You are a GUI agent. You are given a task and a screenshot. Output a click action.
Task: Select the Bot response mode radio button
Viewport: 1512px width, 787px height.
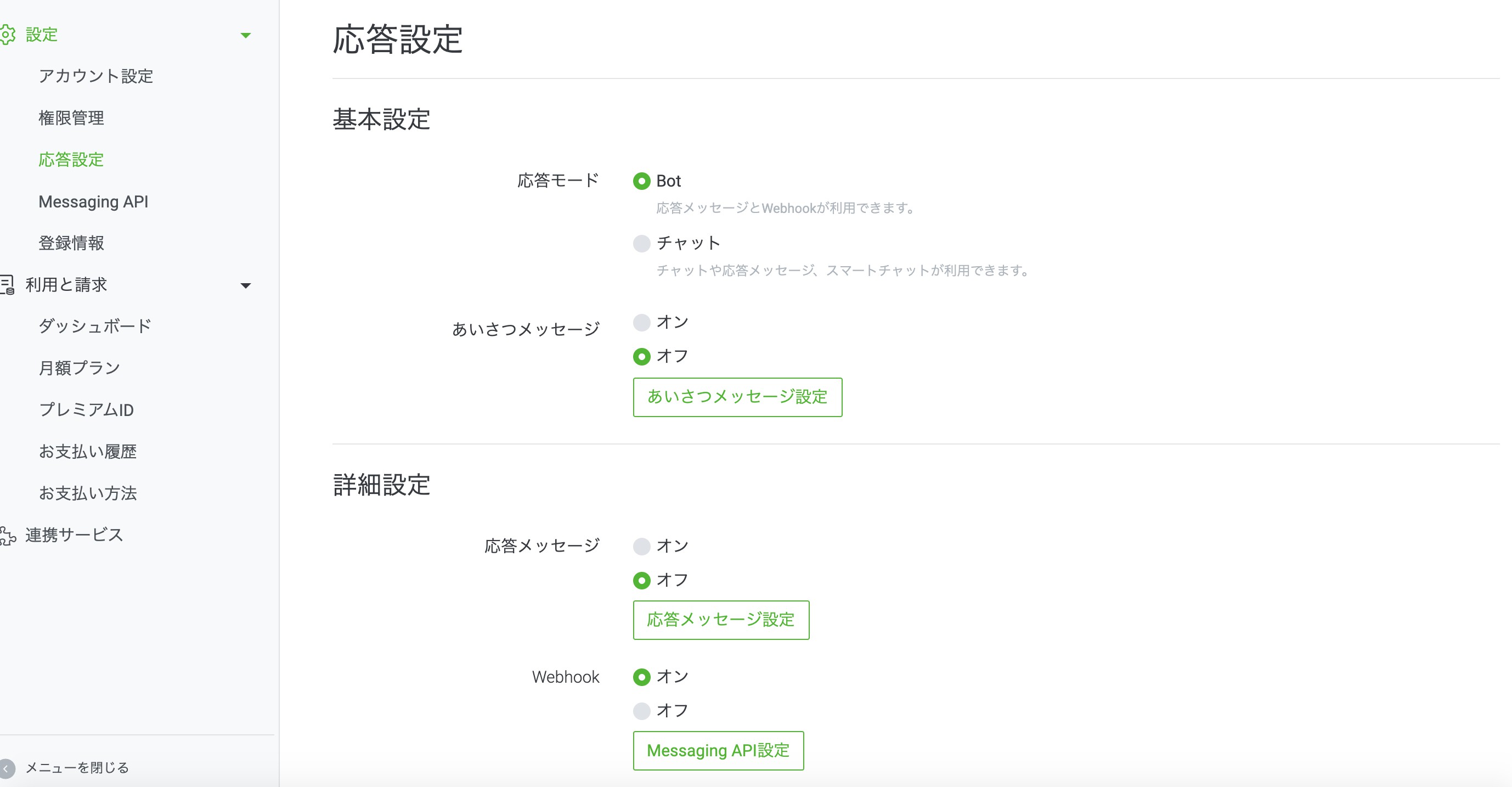[x=641, y=181]
